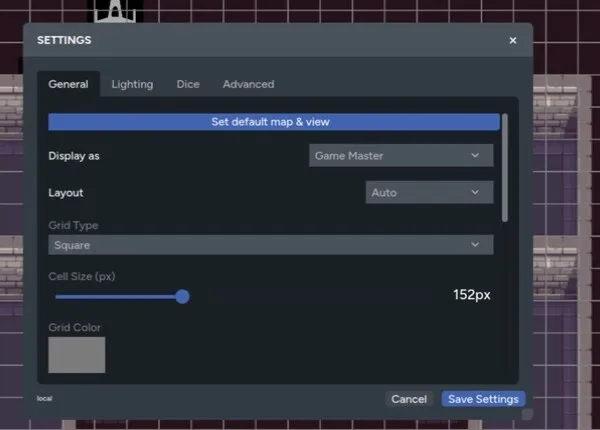Click the Cell Size (px) label

(82, 276)
